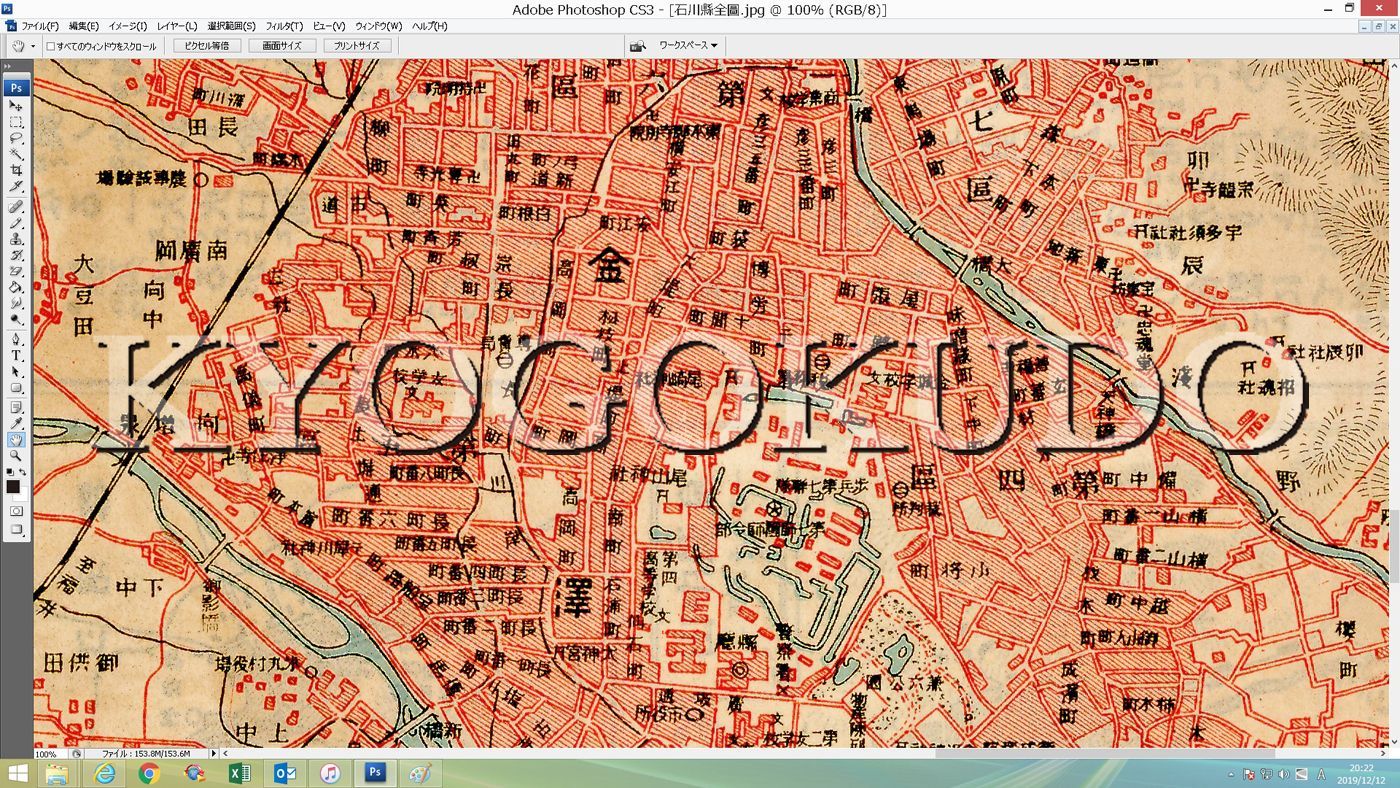1400x788 pixels.
Task: Open the 編集(E) menu
Action: (84, 26)
